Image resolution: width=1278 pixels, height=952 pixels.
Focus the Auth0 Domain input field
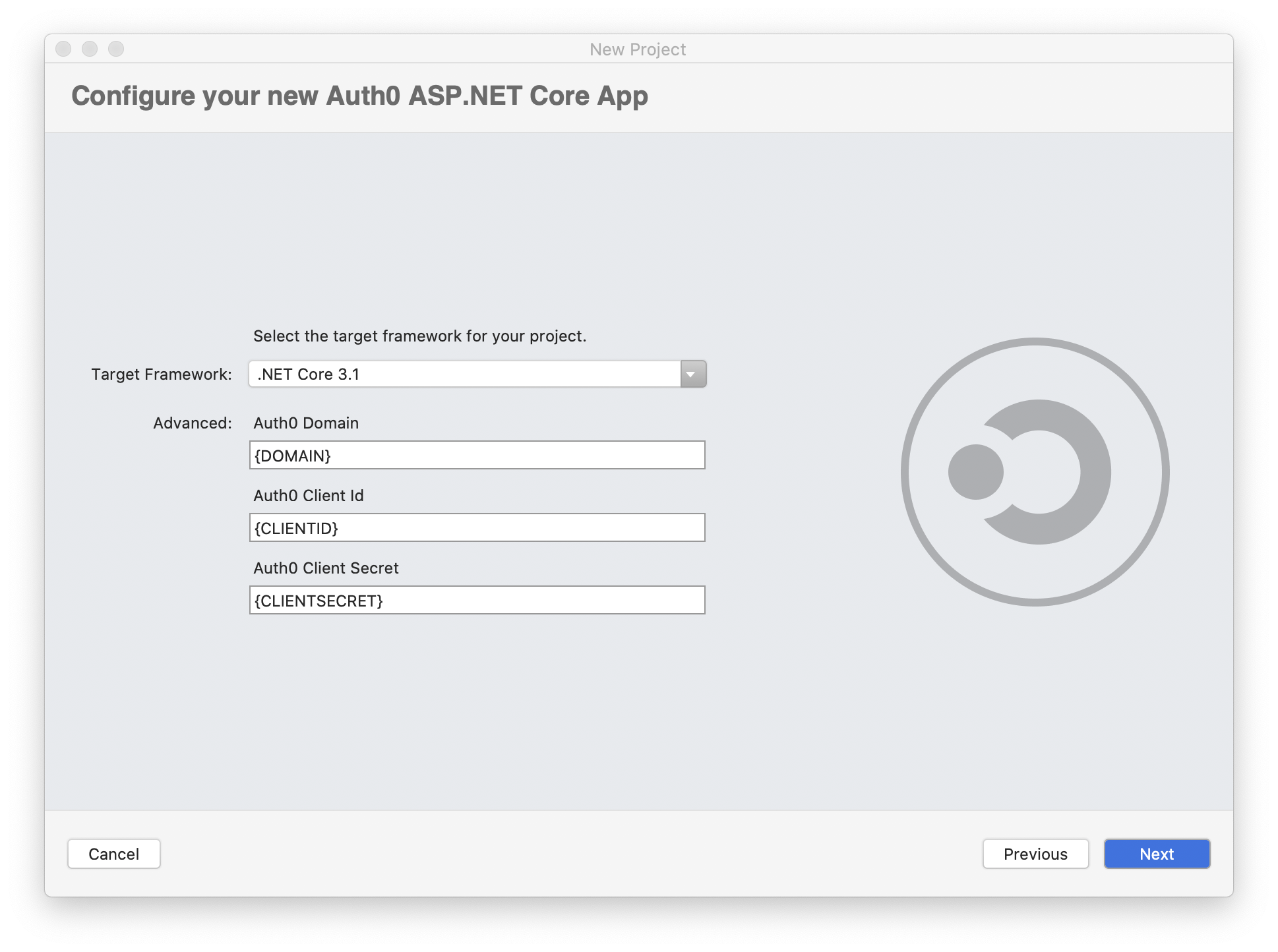tap(477, 455)
